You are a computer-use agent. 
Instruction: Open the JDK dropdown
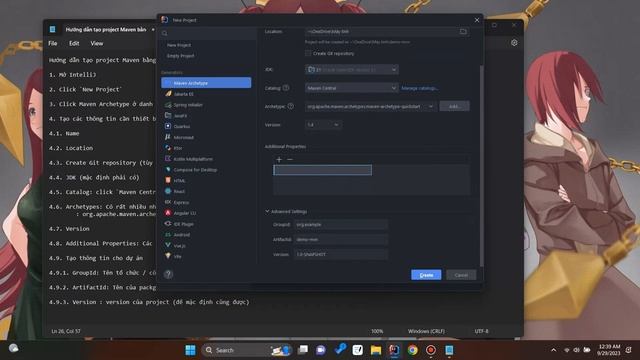(352, 70)
